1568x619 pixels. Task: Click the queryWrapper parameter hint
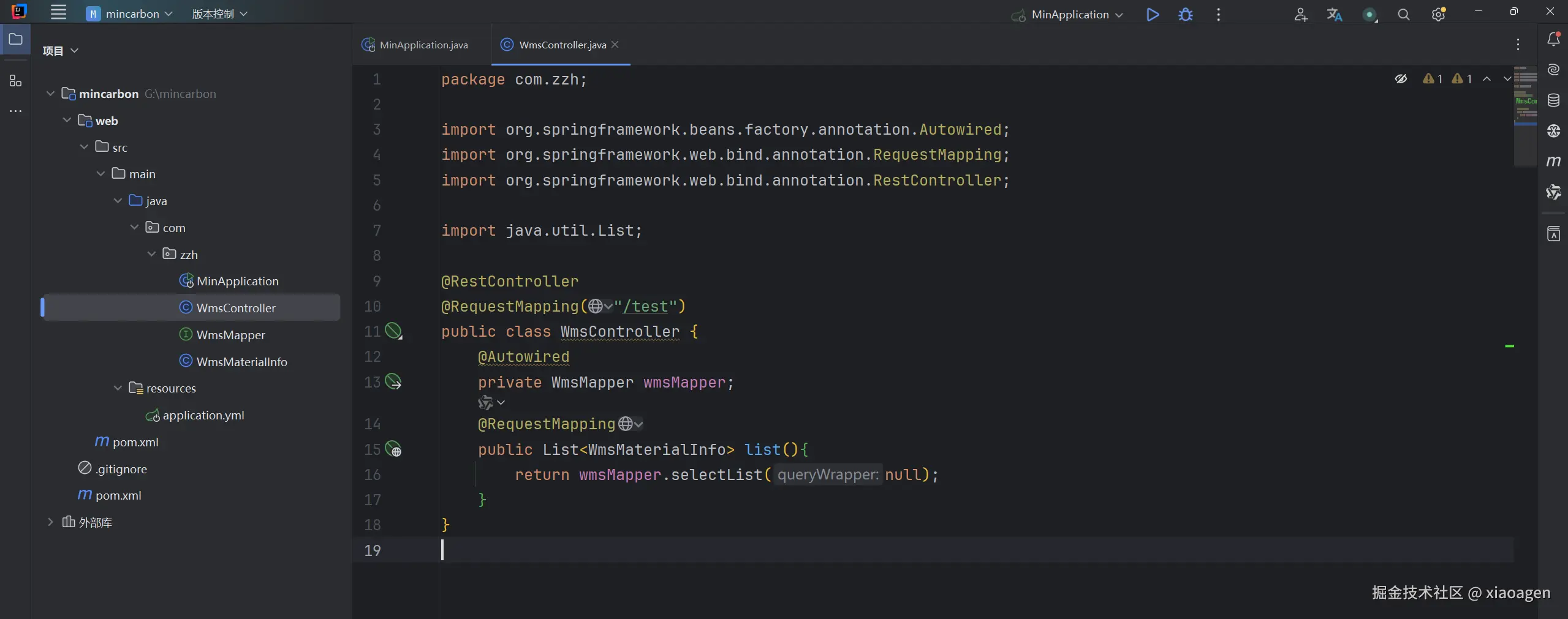(x=828, y=475)
